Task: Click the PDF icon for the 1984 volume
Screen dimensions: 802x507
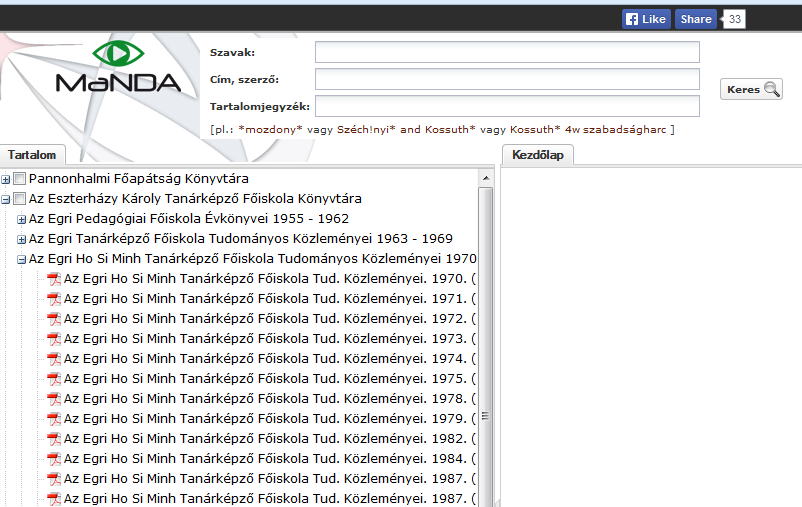Action: [54, 458]
